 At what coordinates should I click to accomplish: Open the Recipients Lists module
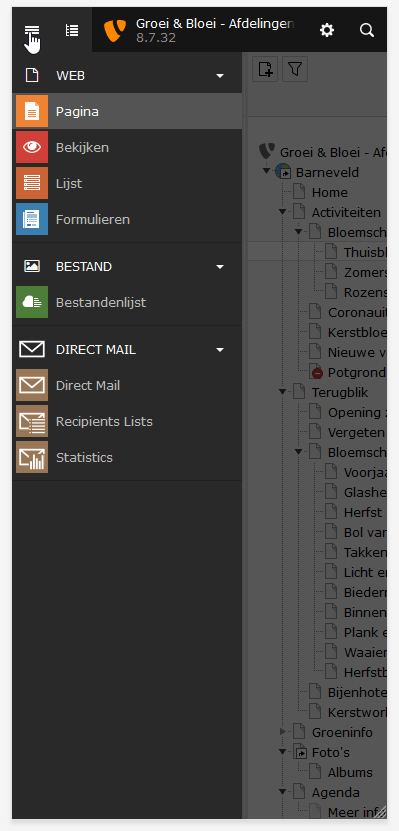pyautogui.click(x=127, y=421)
